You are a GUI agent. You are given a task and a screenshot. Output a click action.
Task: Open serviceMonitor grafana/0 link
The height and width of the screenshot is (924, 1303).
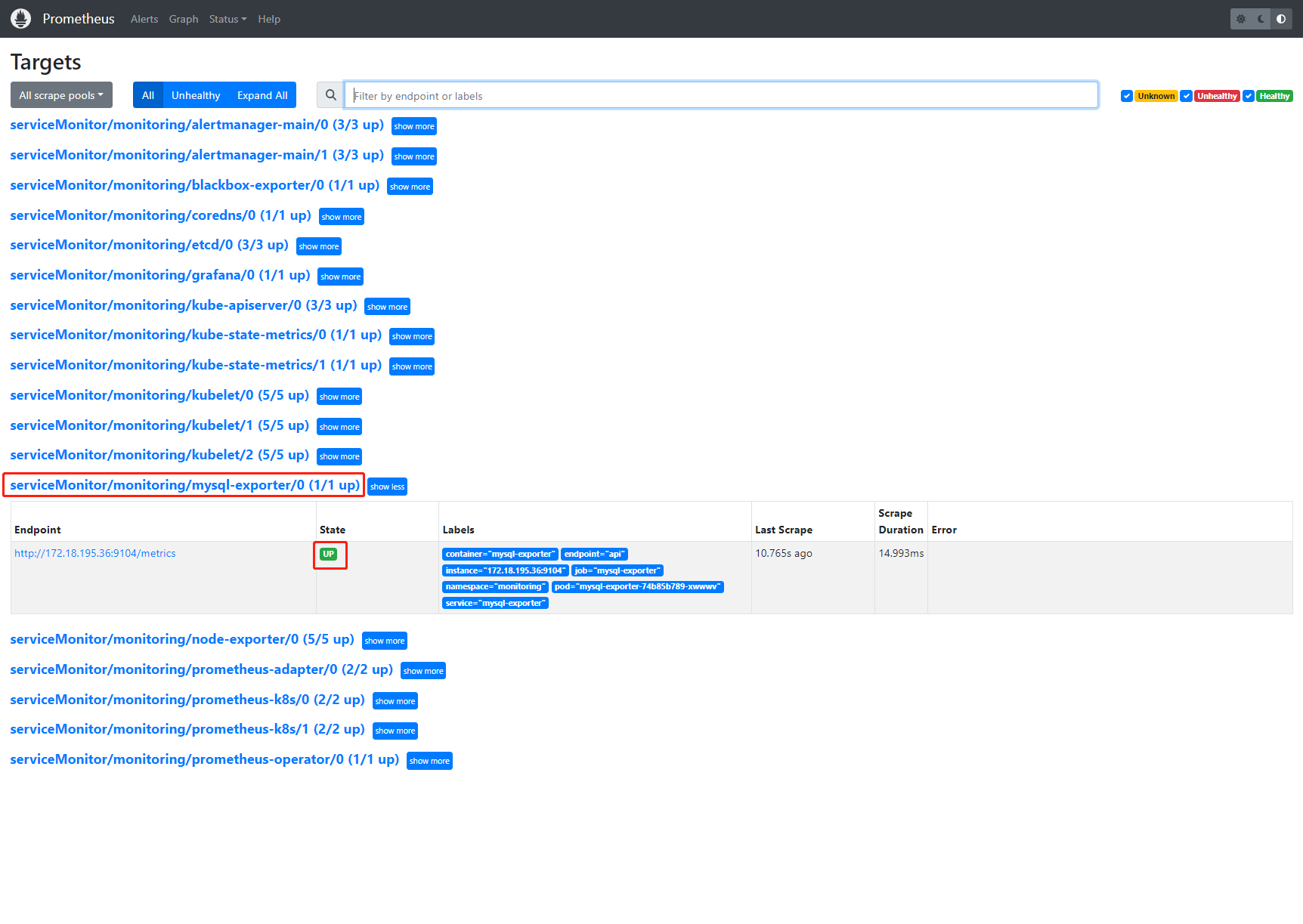click(x=160, y=275)
